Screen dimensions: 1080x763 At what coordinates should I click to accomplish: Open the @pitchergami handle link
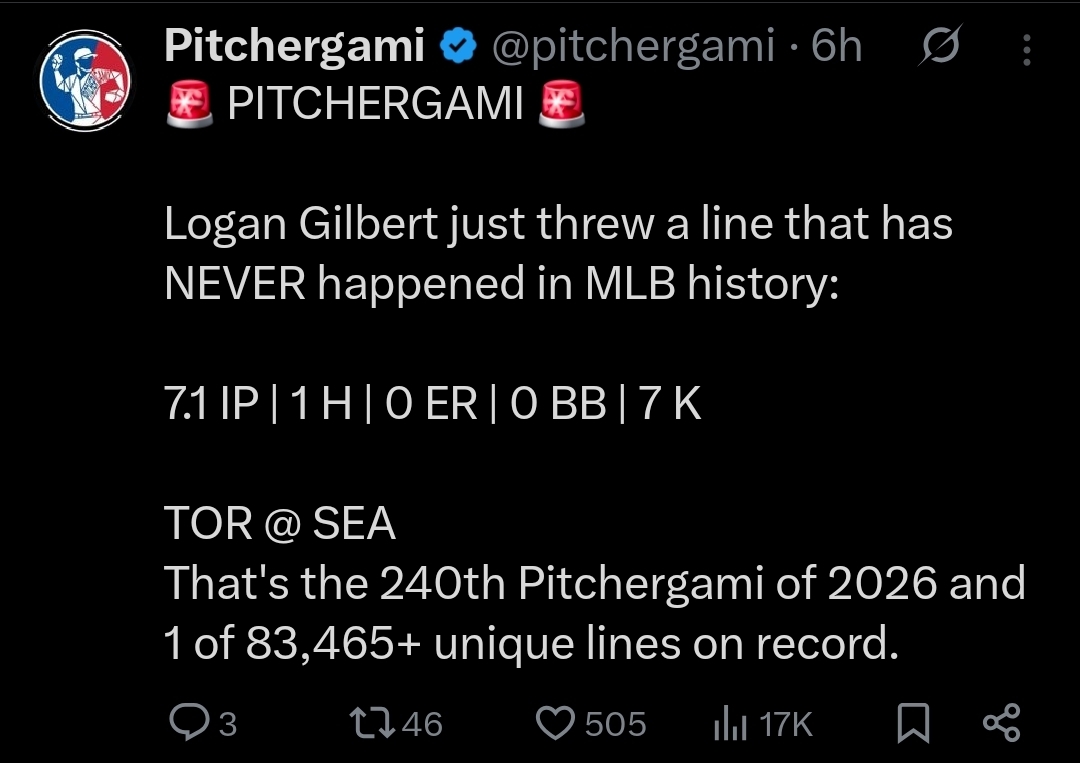[633, 46]
